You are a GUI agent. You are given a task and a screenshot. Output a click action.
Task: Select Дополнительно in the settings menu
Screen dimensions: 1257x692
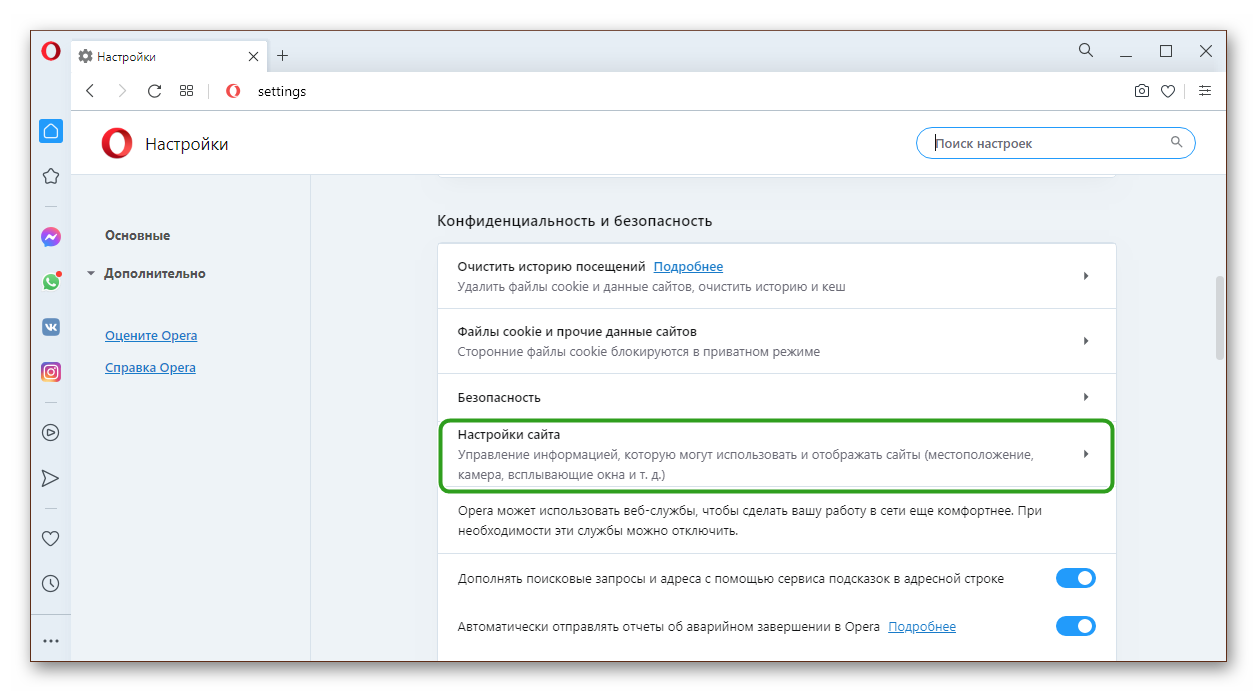pyautogui.click(x=155, y=273)
